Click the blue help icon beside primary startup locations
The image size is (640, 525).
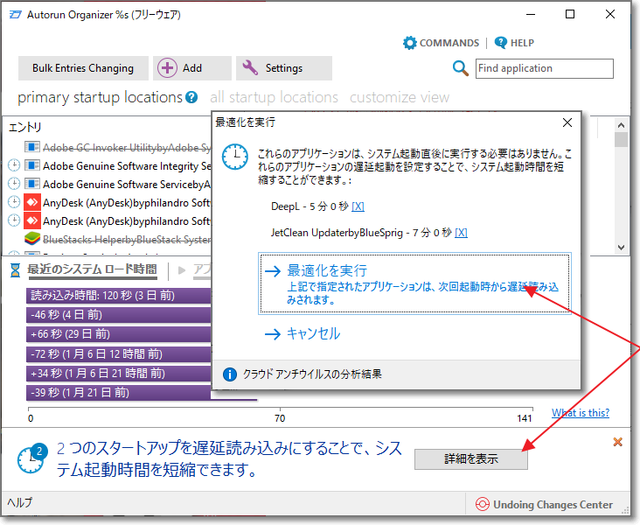(191, 97)
